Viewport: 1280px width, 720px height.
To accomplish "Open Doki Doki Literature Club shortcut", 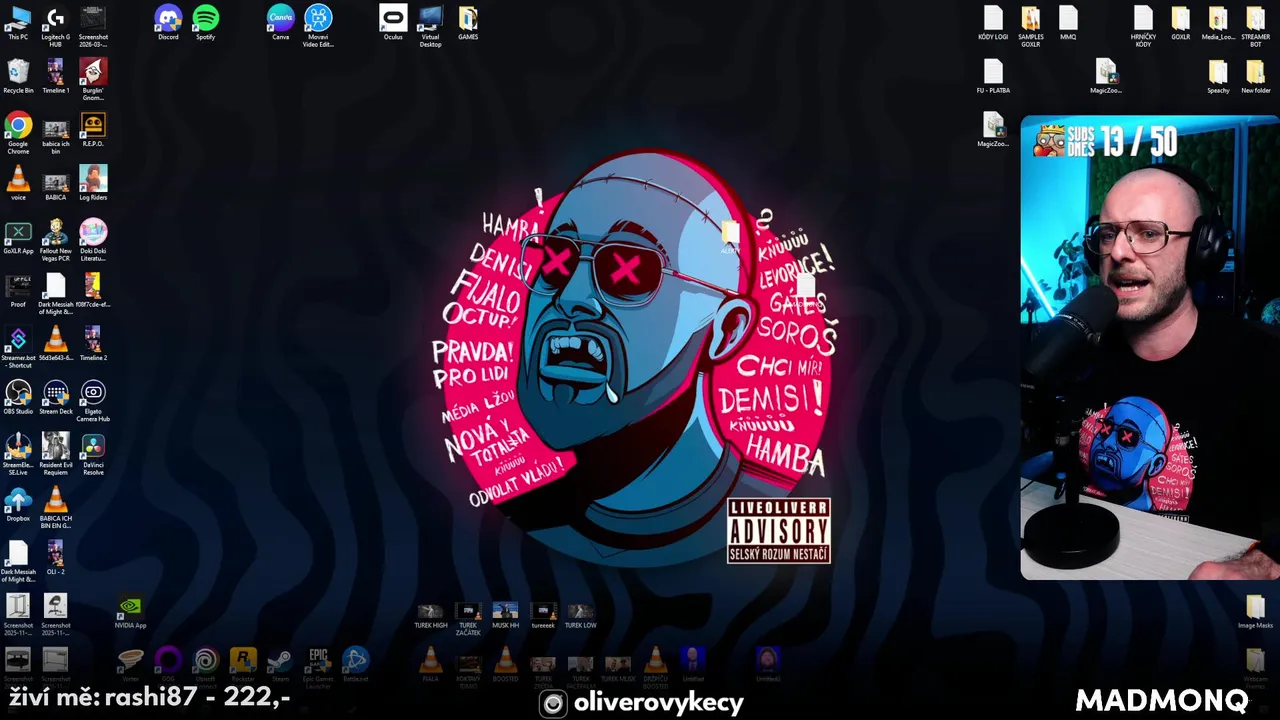I will pos(93,240).
